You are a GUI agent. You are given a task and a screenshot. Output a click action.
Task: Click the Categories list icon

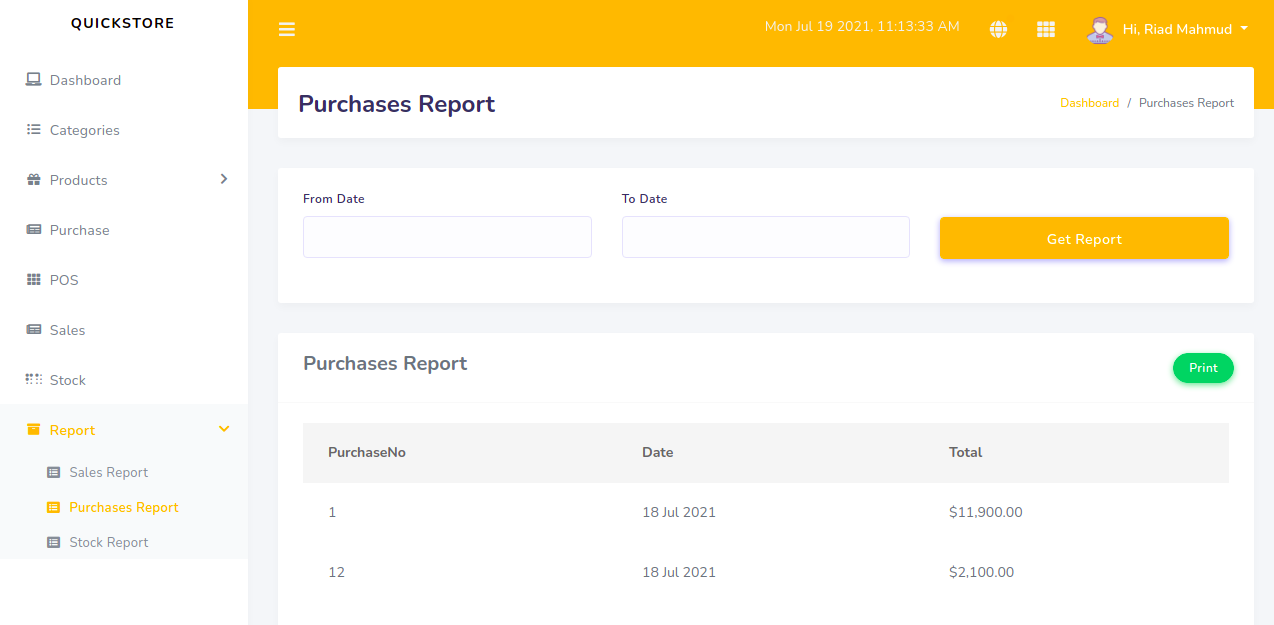point(33,130)
